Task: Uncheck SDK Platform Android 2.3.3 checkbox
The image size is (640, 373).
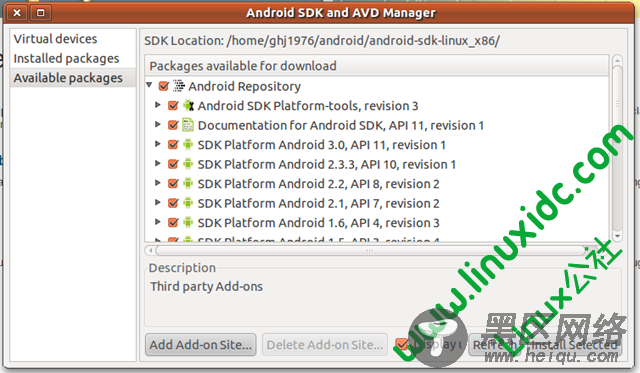Action: 173,164
